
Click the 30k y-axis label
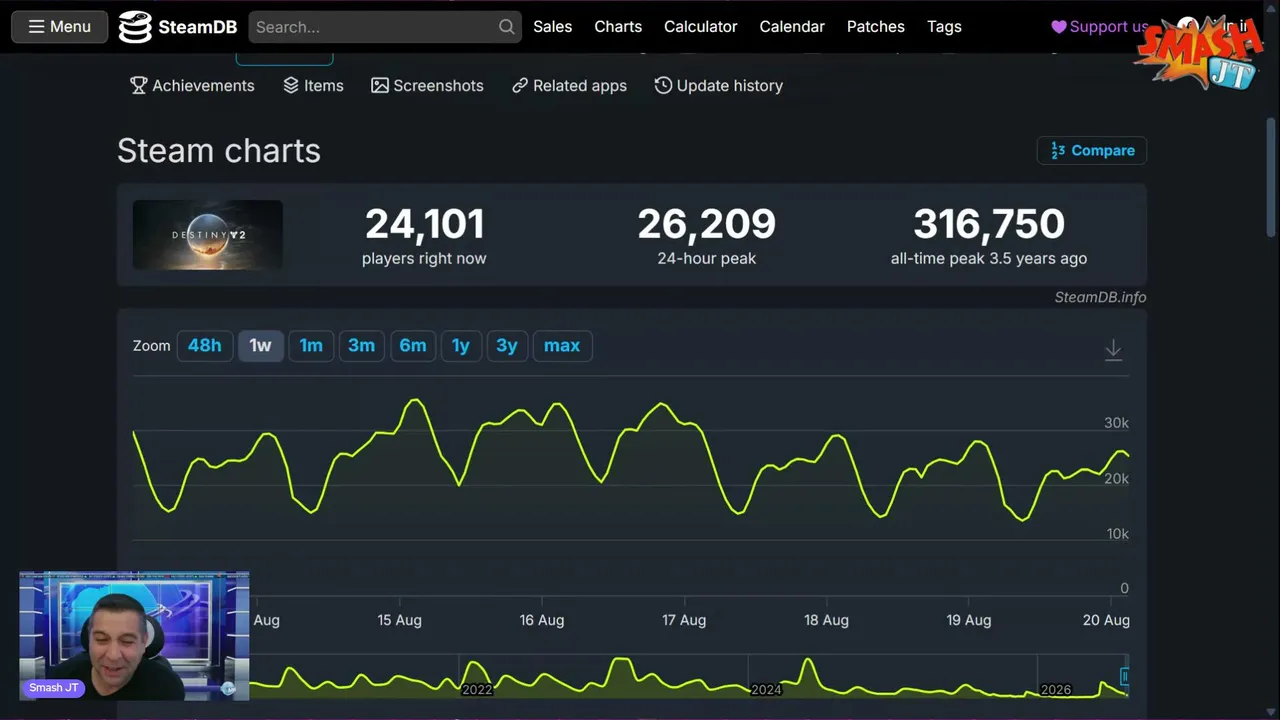tap(1117, 423)
